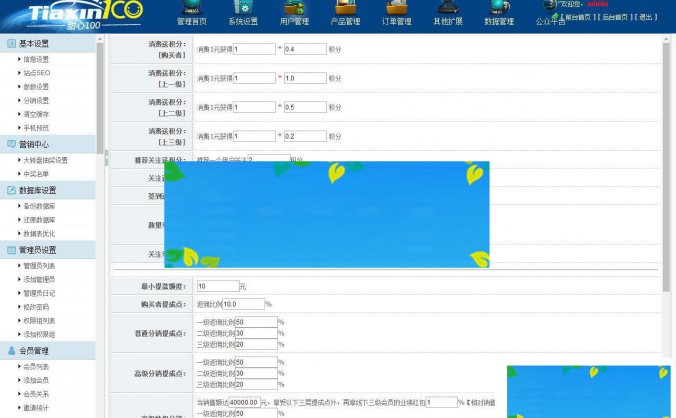
Task: Click the 前台首页 header link
Action: (x=578, y=17)
